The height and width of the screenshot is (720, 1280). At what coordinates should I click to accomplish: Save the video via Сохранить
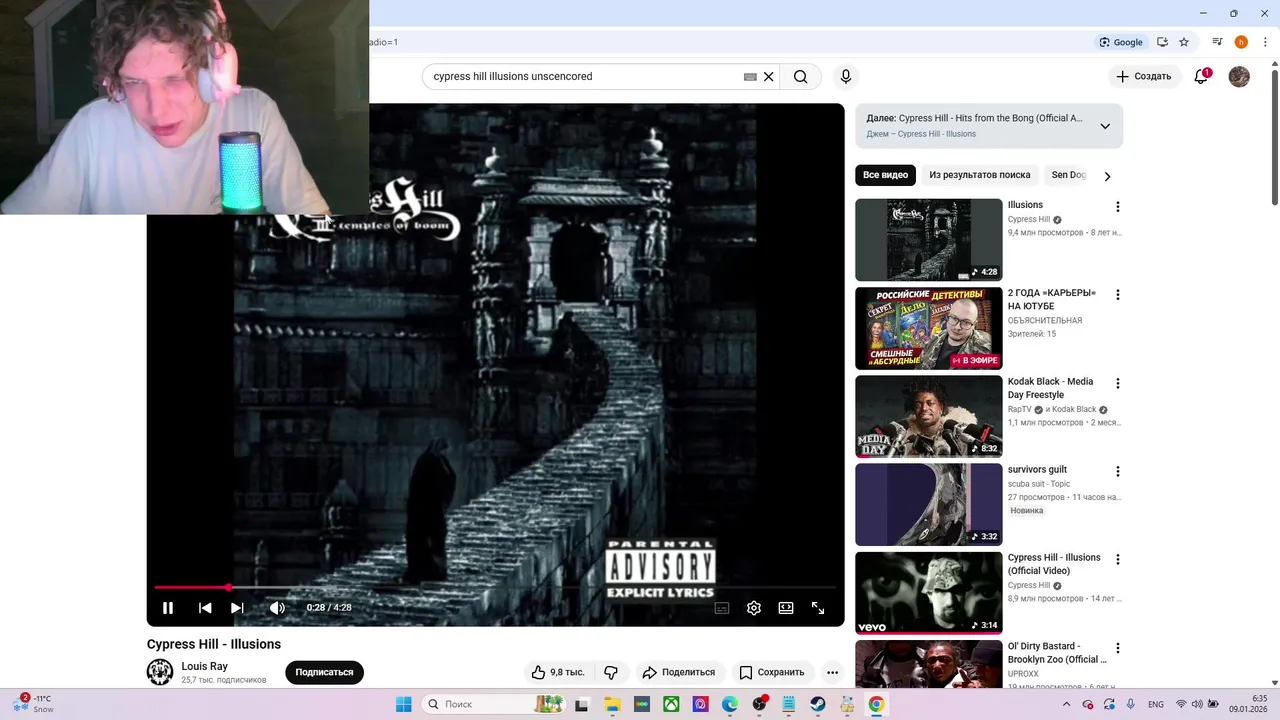(x=771, y=672)
